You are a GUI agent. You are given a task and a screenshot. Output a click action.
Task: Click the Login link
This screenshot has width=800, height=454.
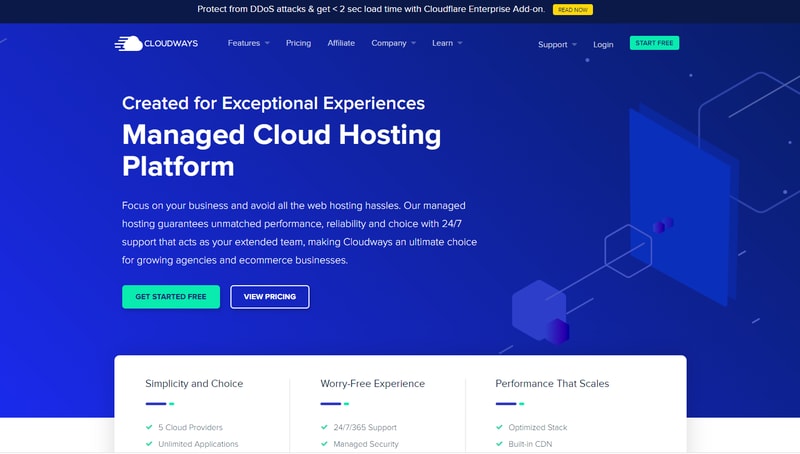click(x=603, y=44)
